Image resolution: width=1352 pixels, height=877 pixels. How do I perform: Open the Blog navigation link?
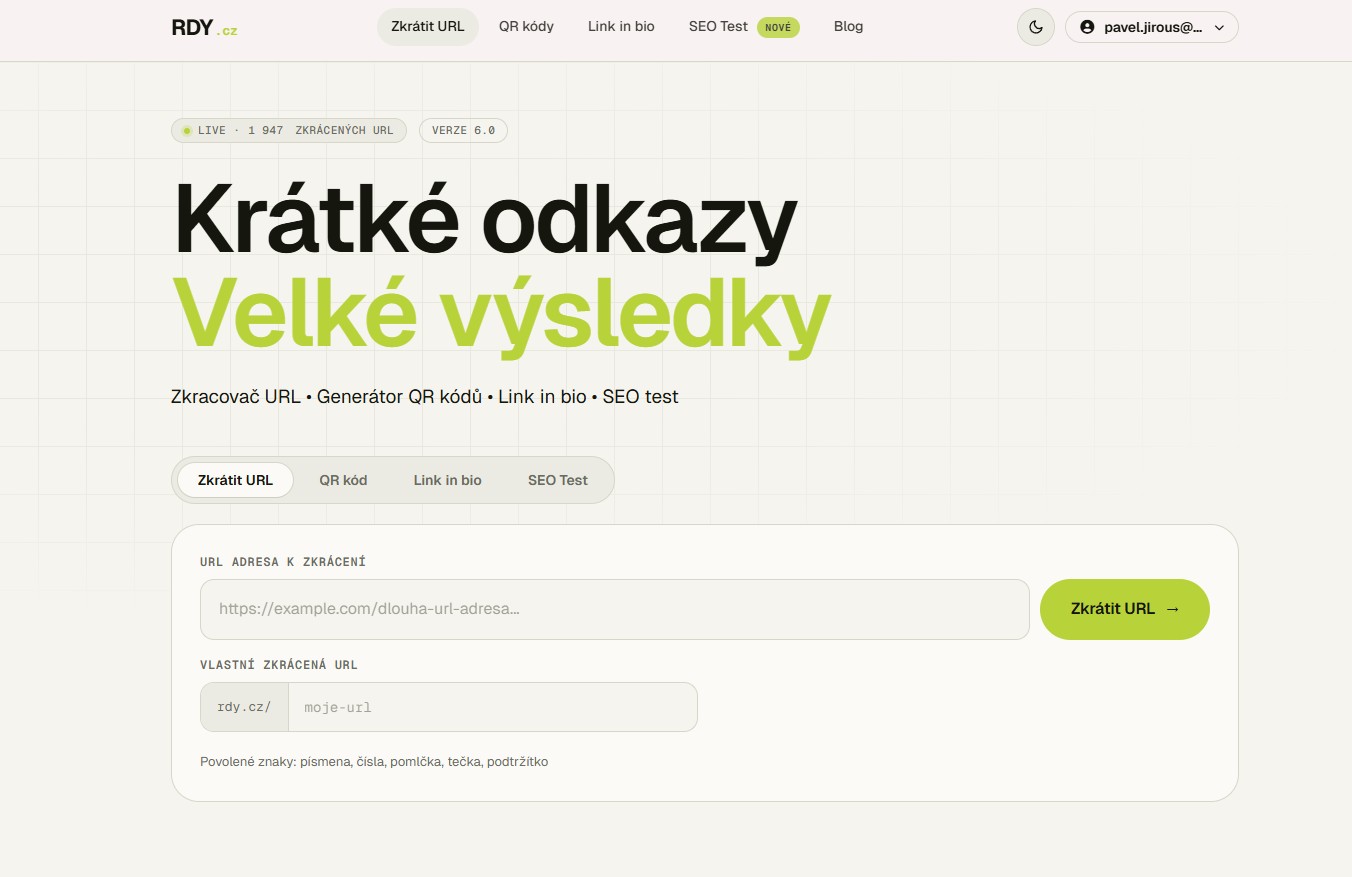(848, 27)
